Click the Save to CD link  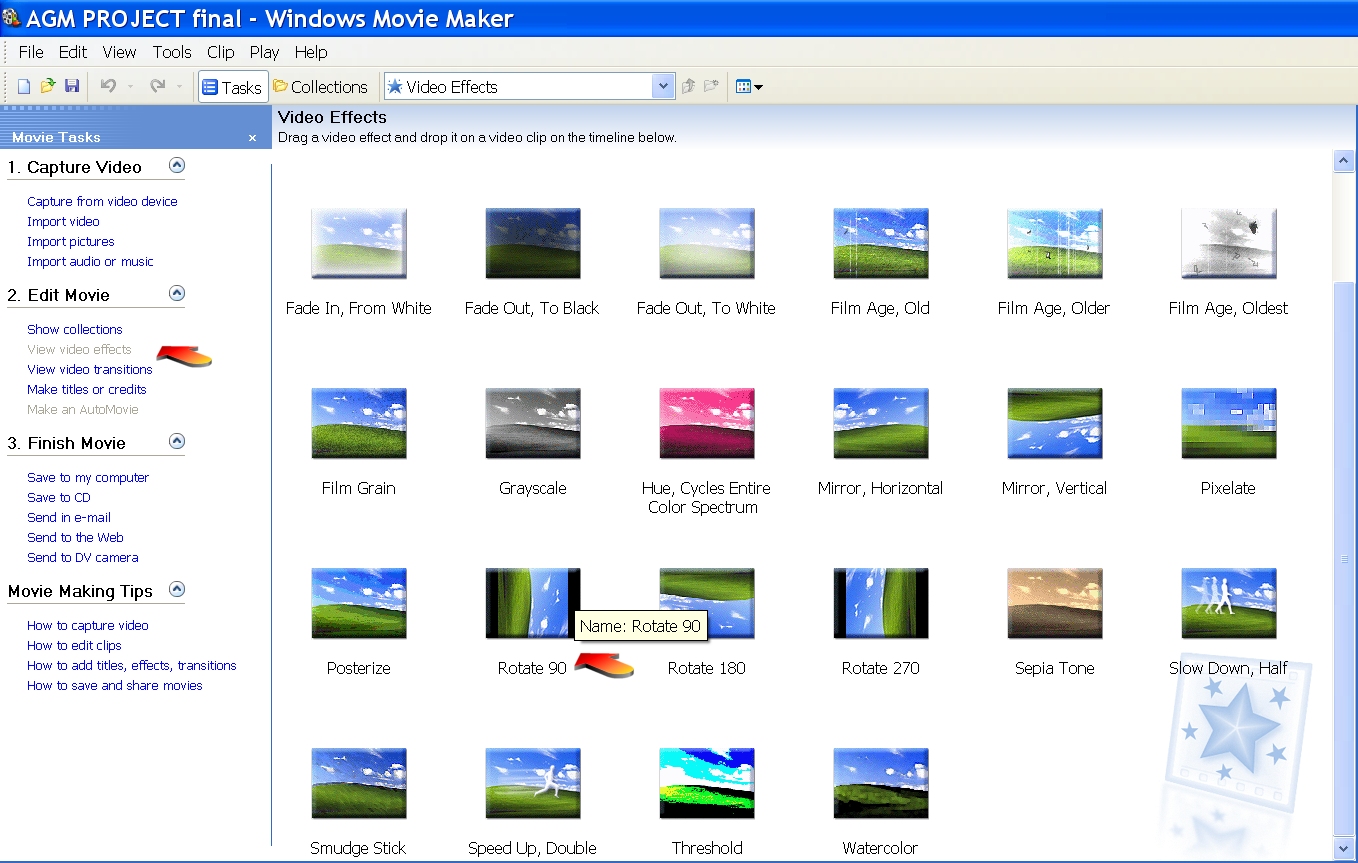coord(59,497)
